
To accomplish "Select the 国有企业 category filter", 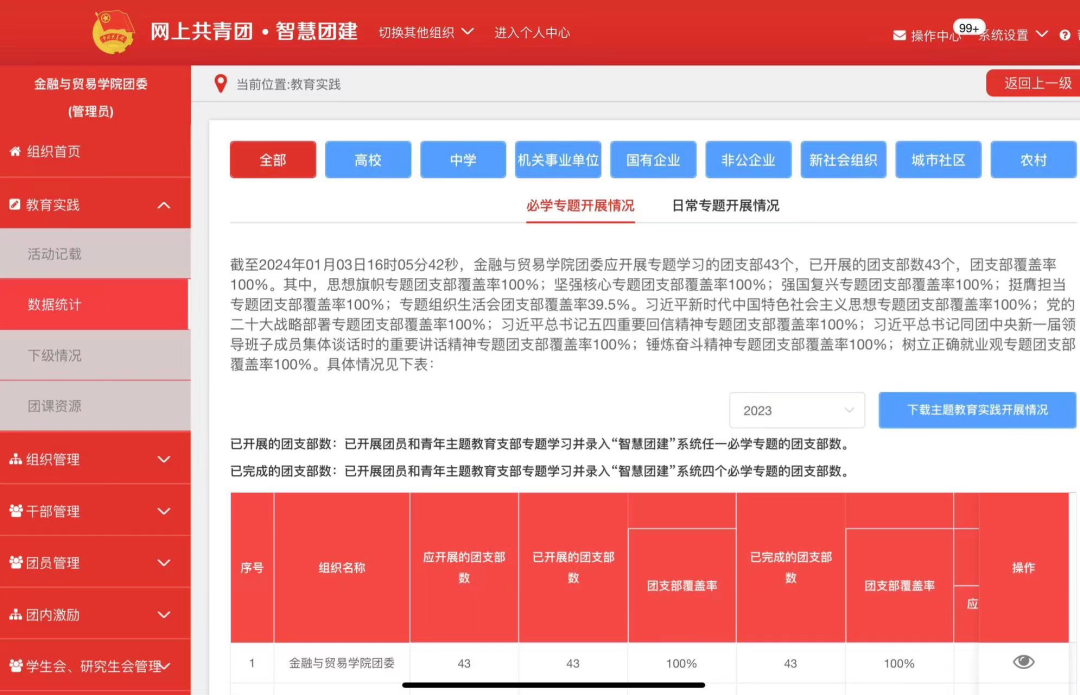I will coord(653,160).
